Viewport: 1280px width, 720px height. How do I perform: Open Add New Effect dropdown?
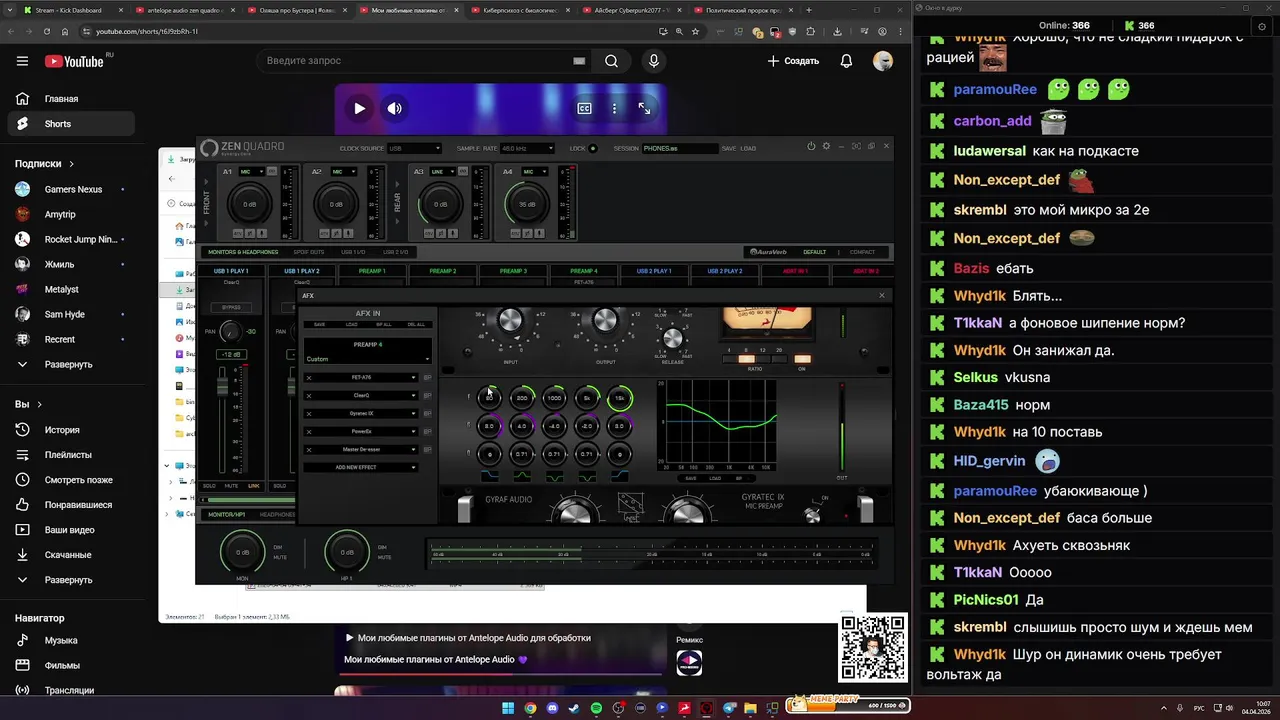[360, 467]
